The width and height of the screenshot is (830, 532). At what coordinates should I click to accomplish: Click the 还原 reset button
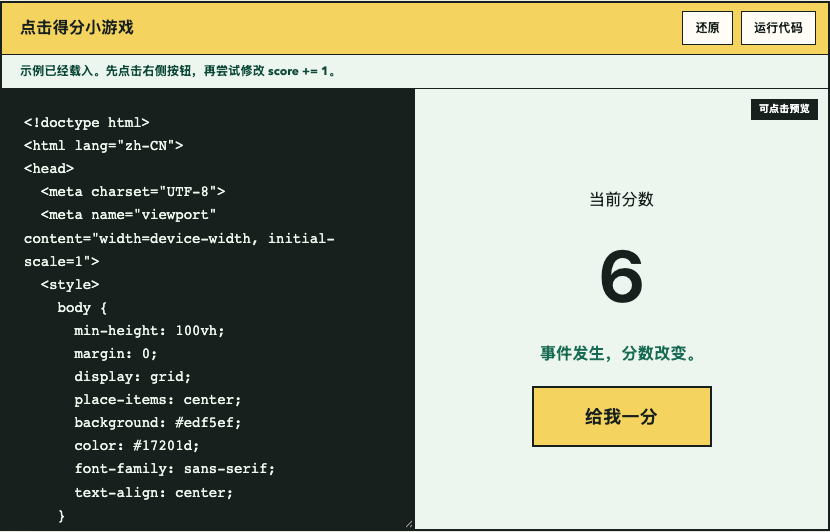pyautogui.click(x=707, y=28)
